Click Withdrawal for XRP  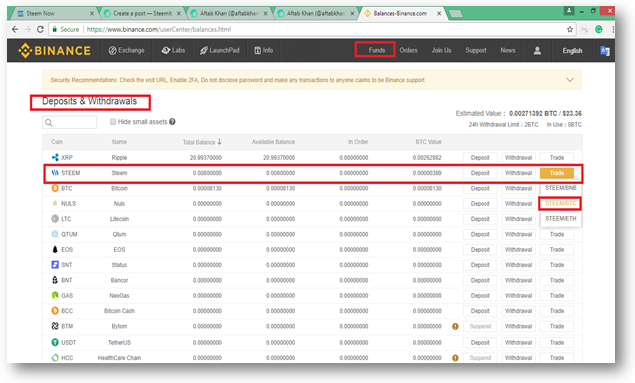point(518,157)
